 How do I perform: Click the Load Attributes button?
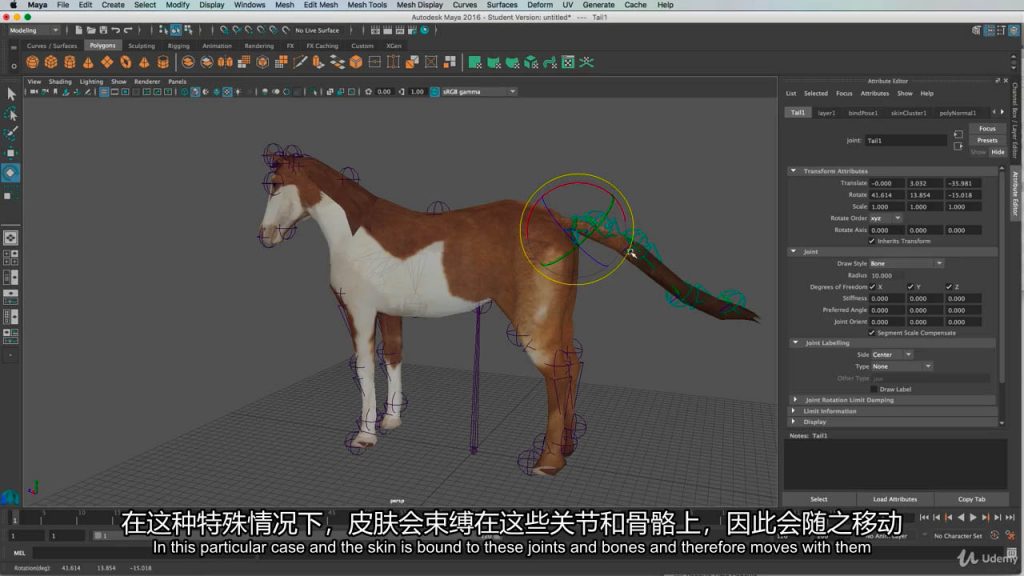895,499
